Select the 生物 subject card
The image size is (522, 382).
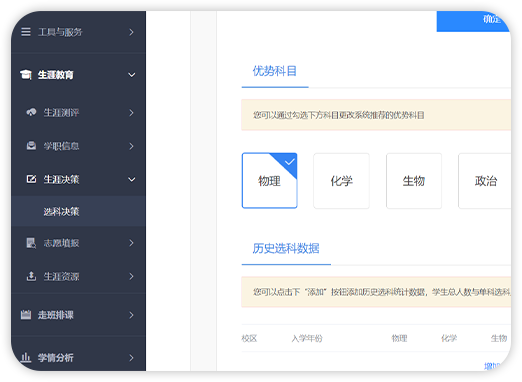click(414, 181)
